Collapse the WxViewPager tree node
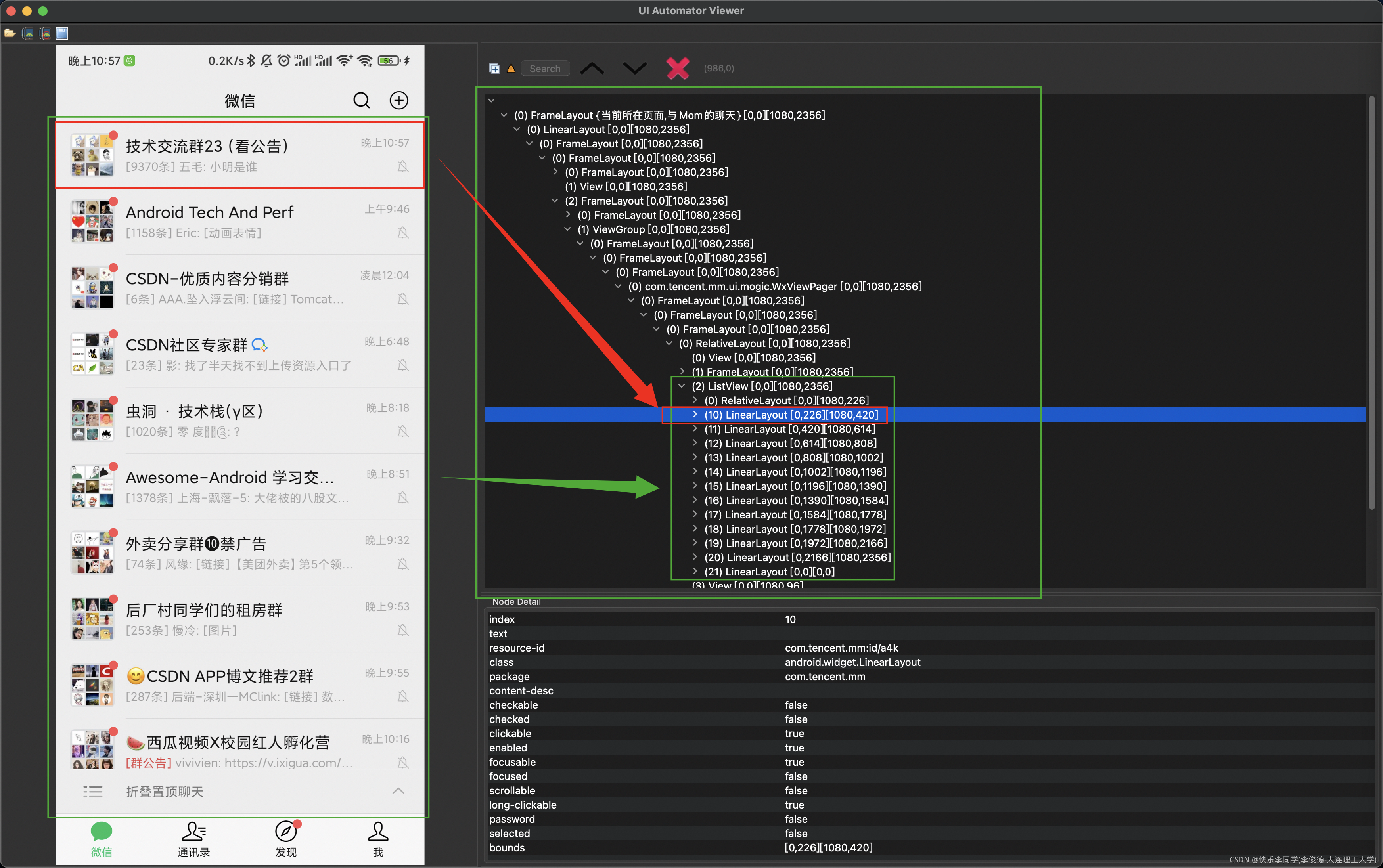The image size is (1383, 868). (x=618, y=286)
